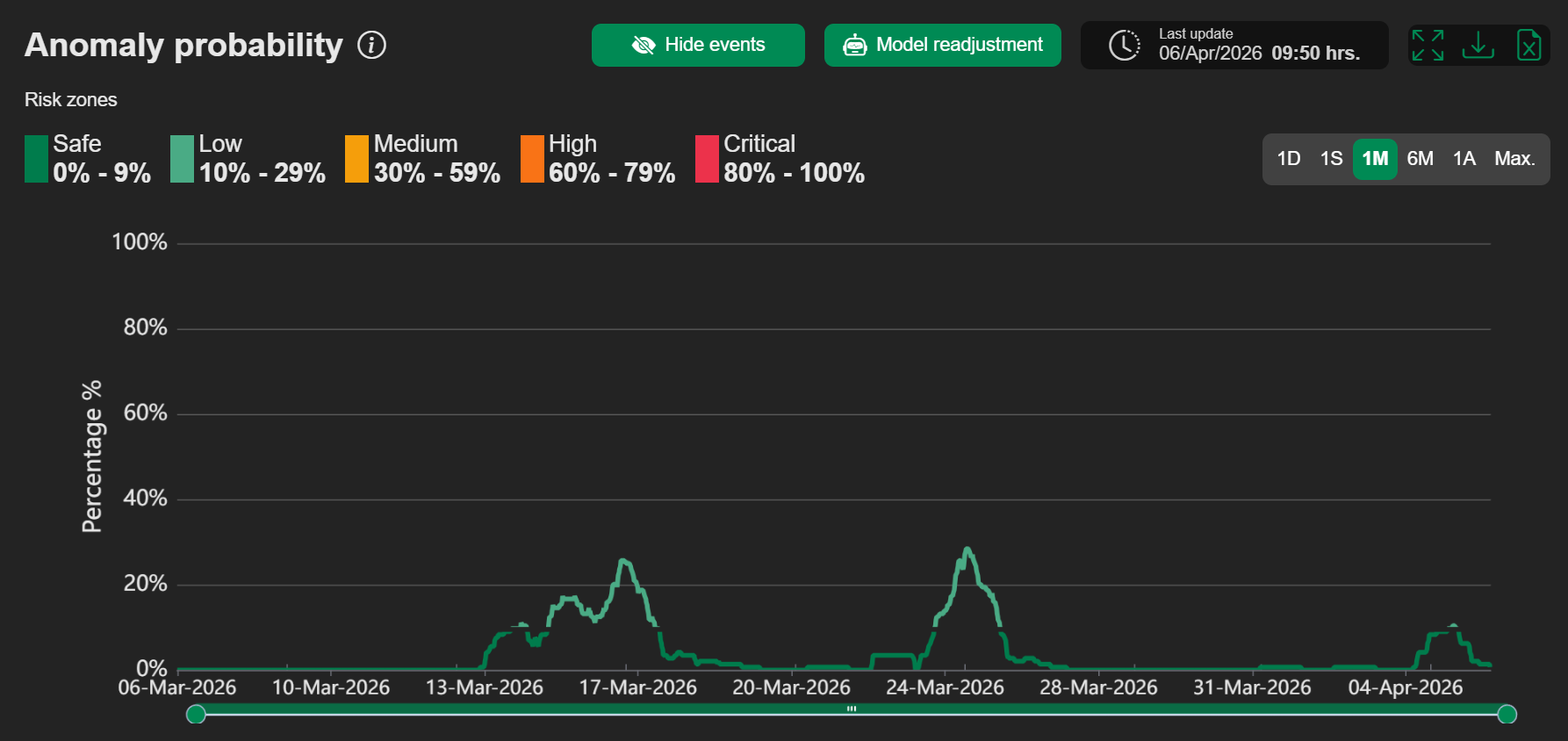Click the 'Percentage %' axis title
Image resolution: width=1568 pixels, height=741 pixels.
[x=92, y=457]
